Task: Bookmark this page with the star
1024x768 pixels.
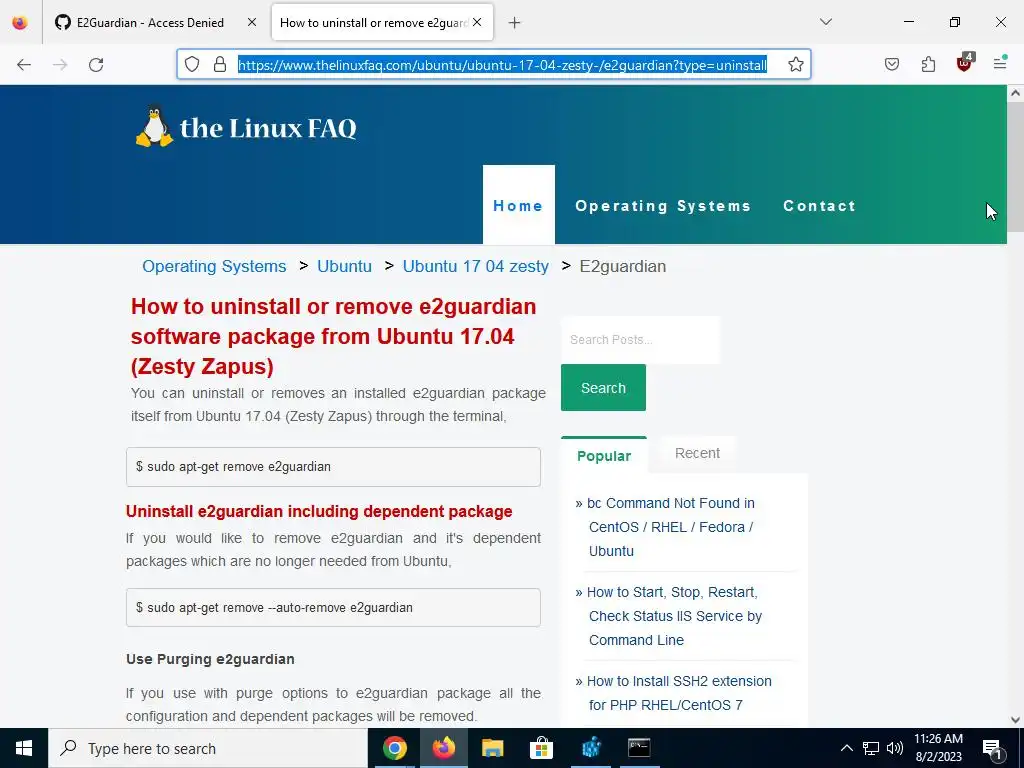Action: (795, 64)
